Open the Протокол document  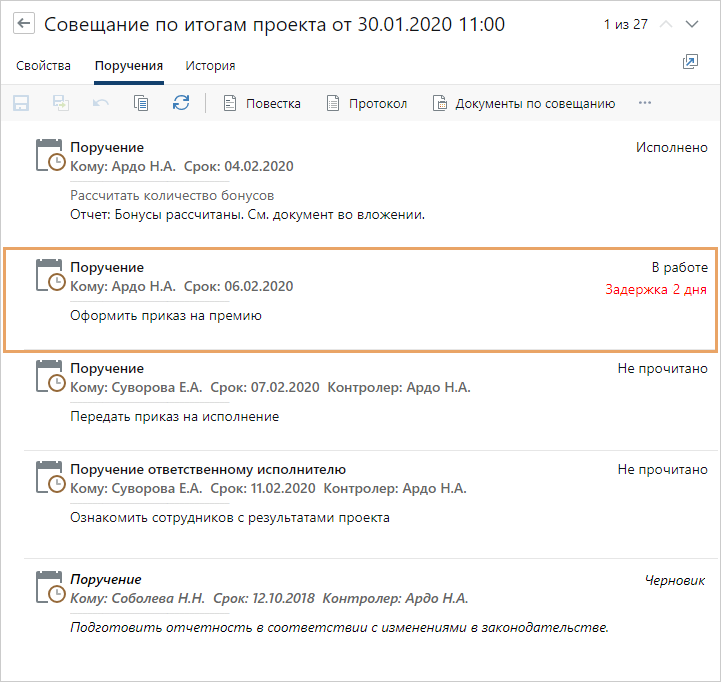pos(366,103)
